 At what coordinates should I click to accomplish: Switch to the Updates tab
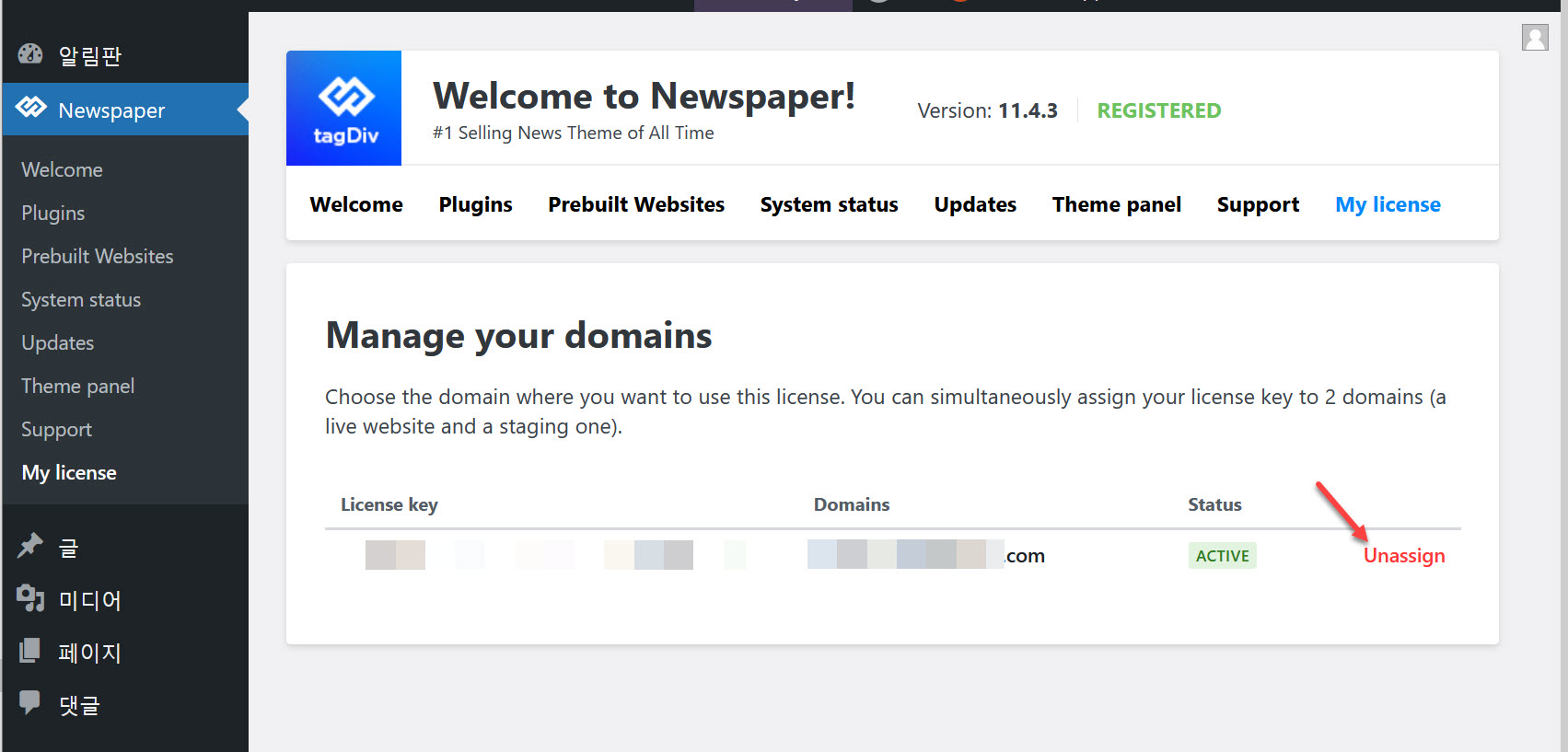pyautogui.click(x=975, y=204)
